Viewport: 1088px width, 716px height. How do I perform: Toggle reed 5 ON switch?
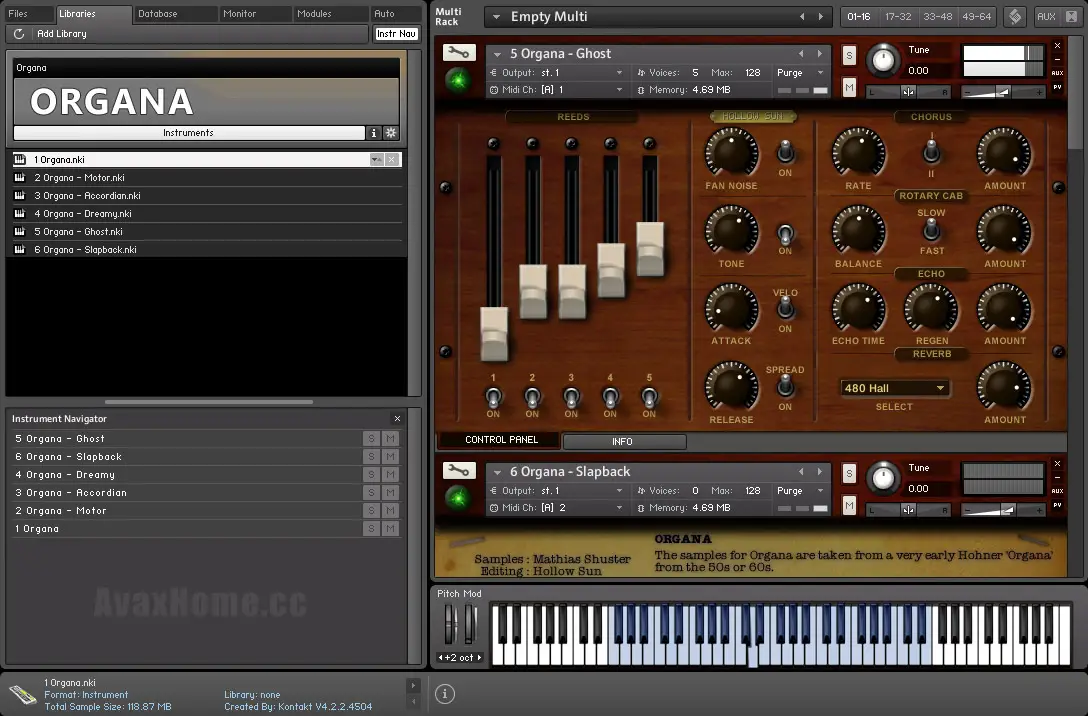(649, 398)
